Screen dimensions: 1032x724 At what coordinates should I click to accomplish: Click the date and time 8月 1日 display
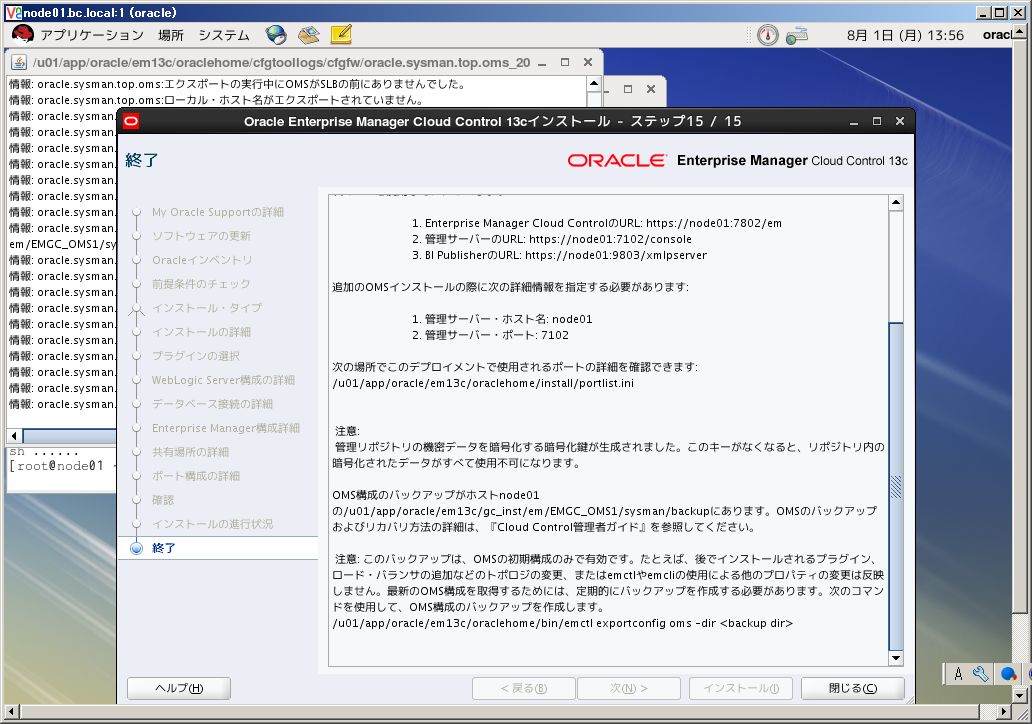[905, 36]
